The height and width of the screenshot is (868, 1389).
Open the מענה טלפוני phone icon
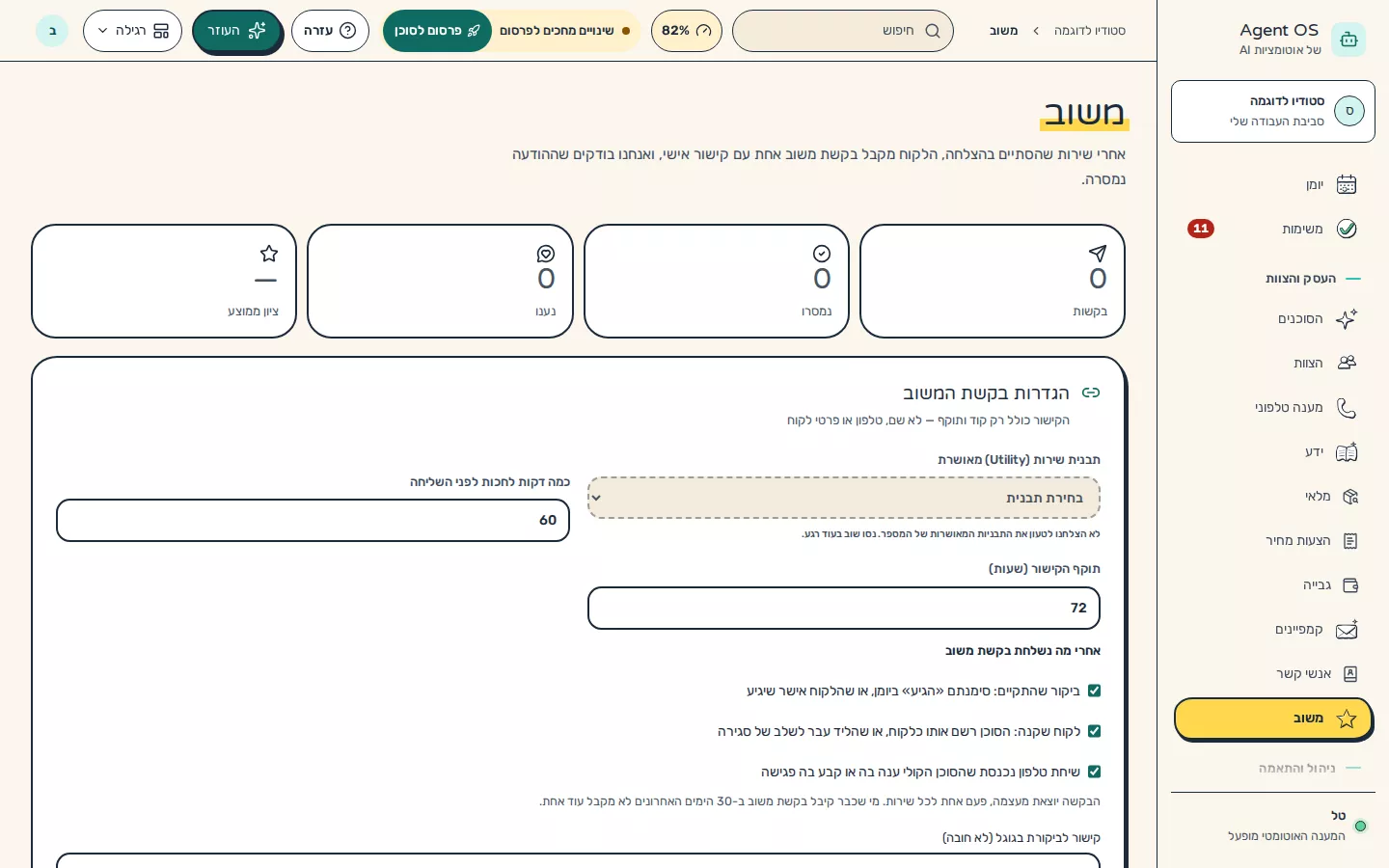pyautogui.click(x=1347, y=408)
